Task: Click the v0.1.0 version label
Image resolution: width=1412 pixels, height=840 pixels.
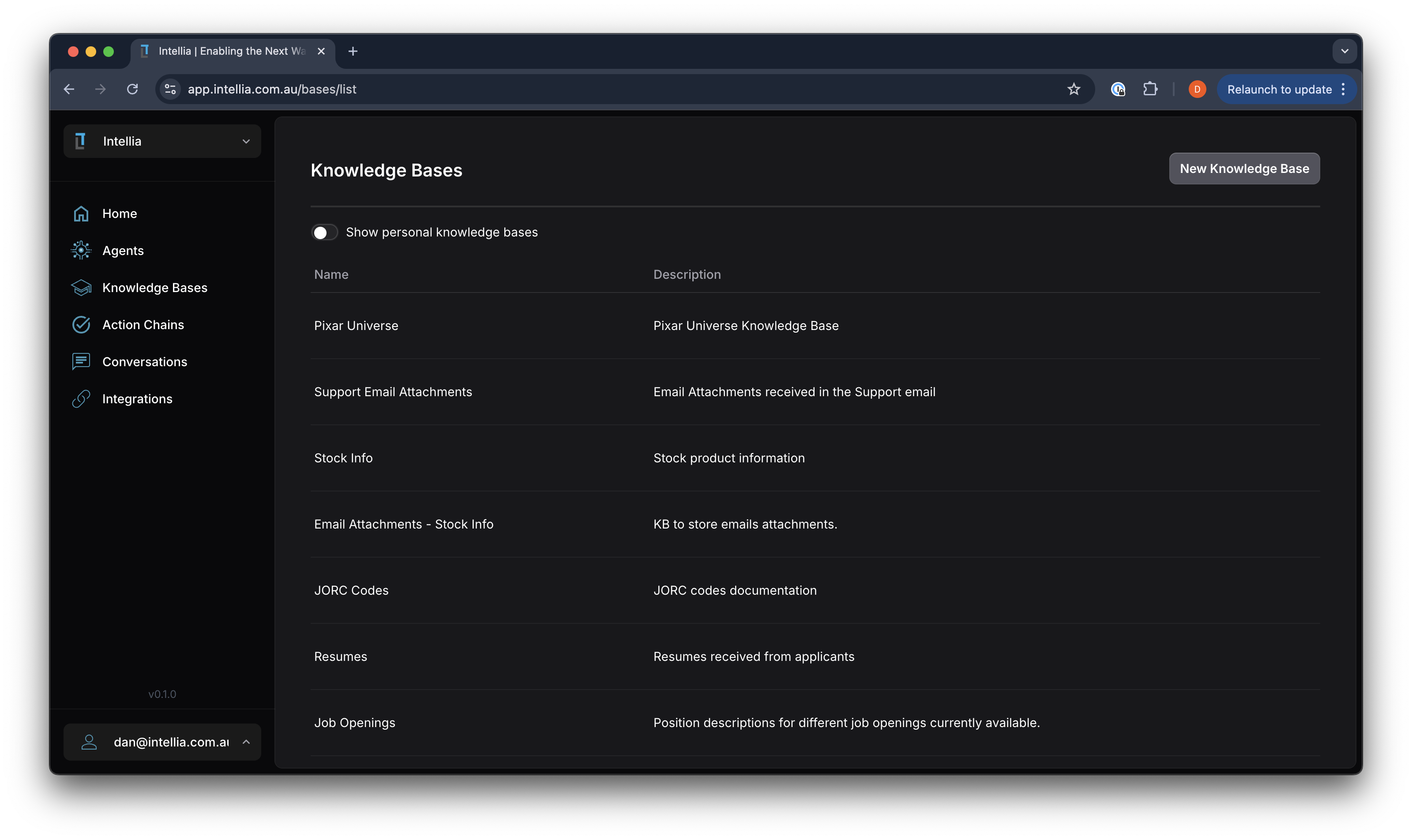Action: pos(162,694)
